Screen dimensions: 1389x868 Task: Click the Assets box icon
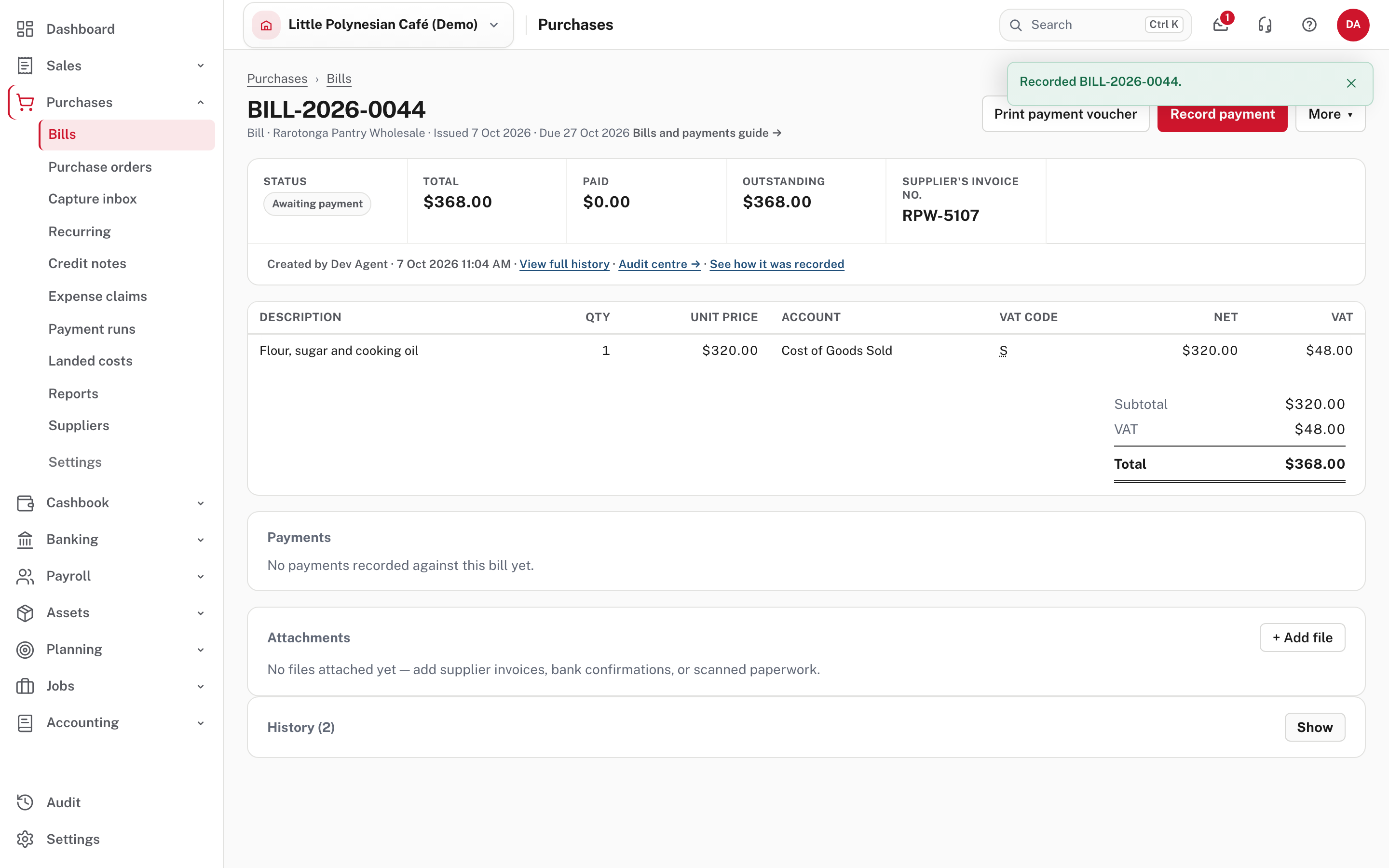click(x=25, y=613)
